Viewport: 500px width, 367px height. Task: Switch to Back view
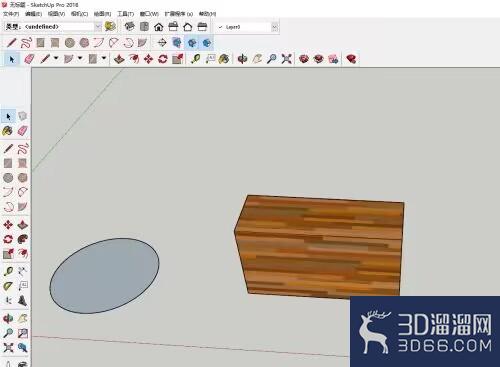click(188, 26)
